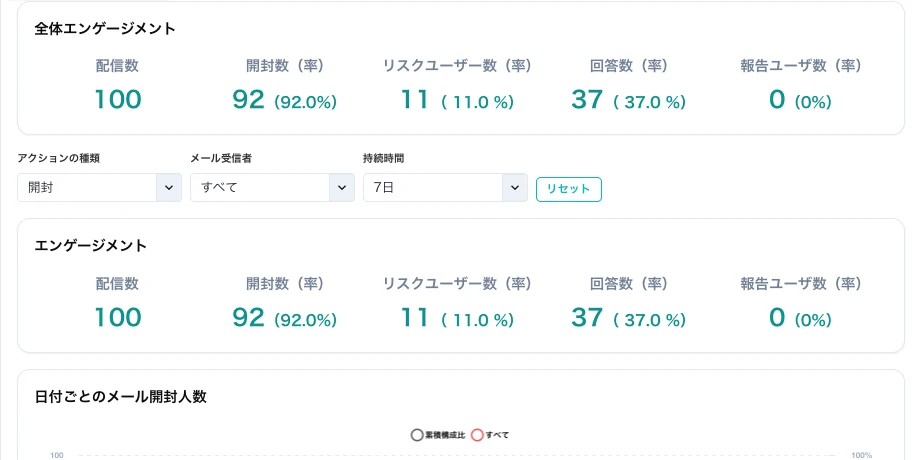Image resolution: width=920 pixels, height=460 pixels.
Task: Click the すべて mail recipient field
Action: pyautogui.click(x=260, y=188)
